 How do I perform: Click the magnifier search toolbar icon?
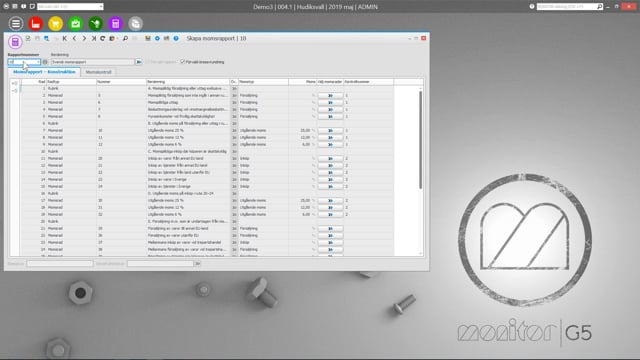tap(125, 38)
